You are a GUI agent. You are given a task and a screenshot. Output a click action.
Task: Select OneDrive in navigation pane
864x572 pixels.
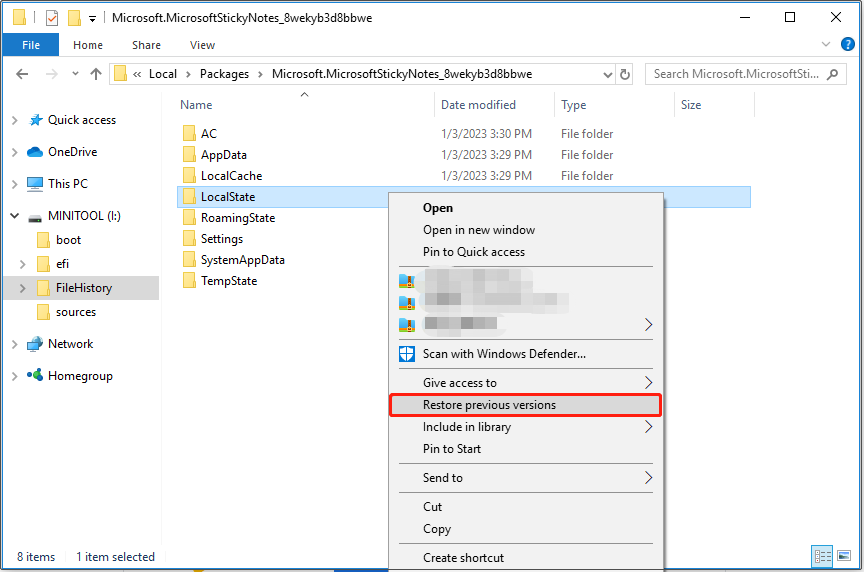[x=72, y=152]
